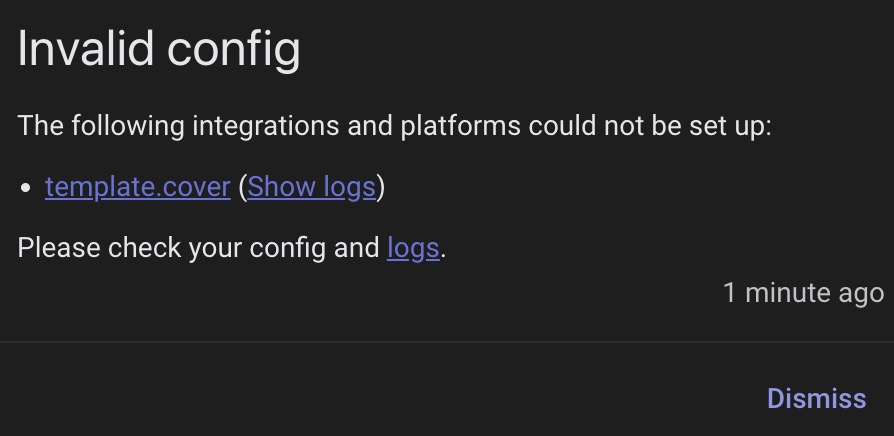Click the horizontal divider above Dismiss

tap(447, 342)
